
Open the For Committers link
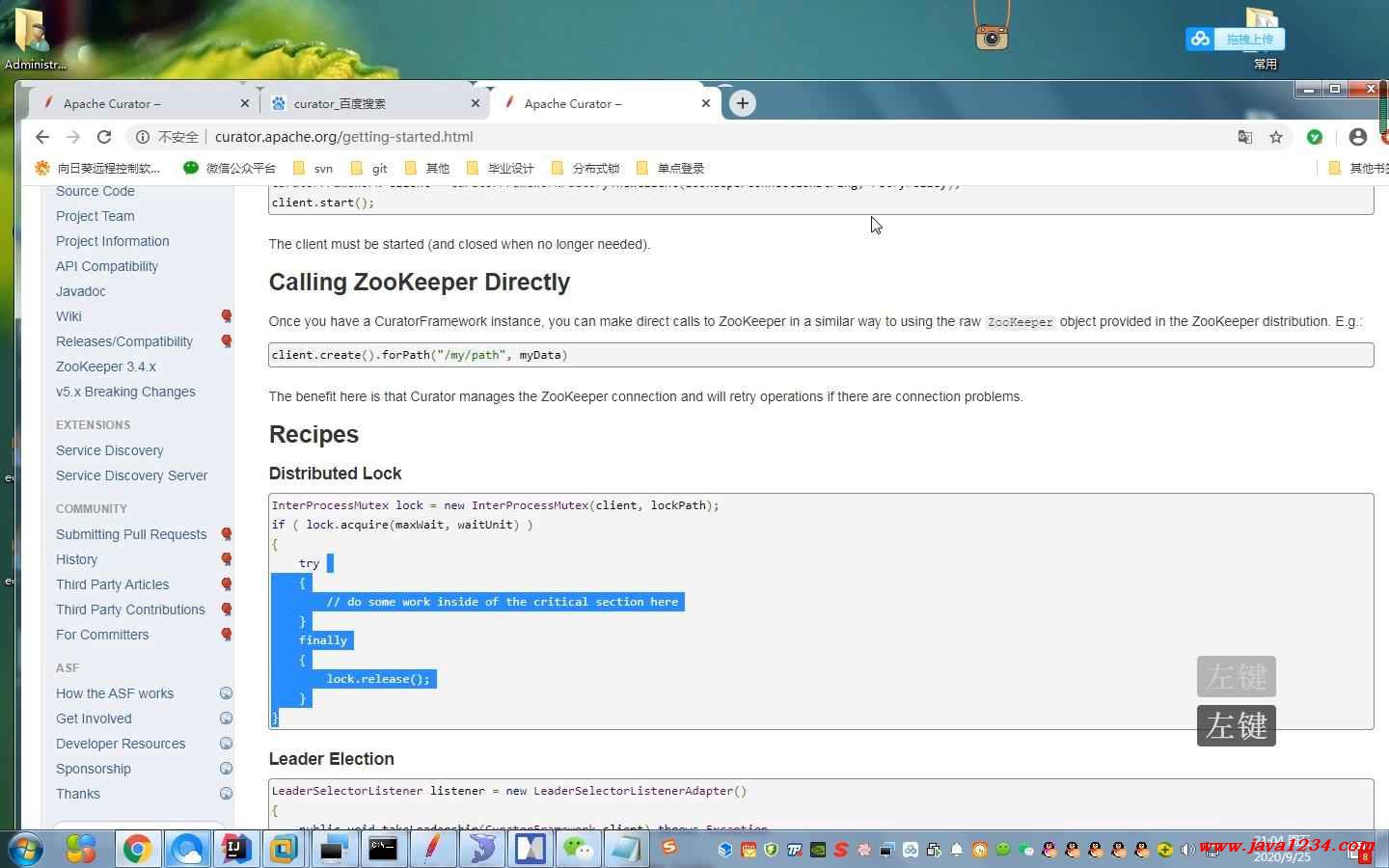point(102,635)
